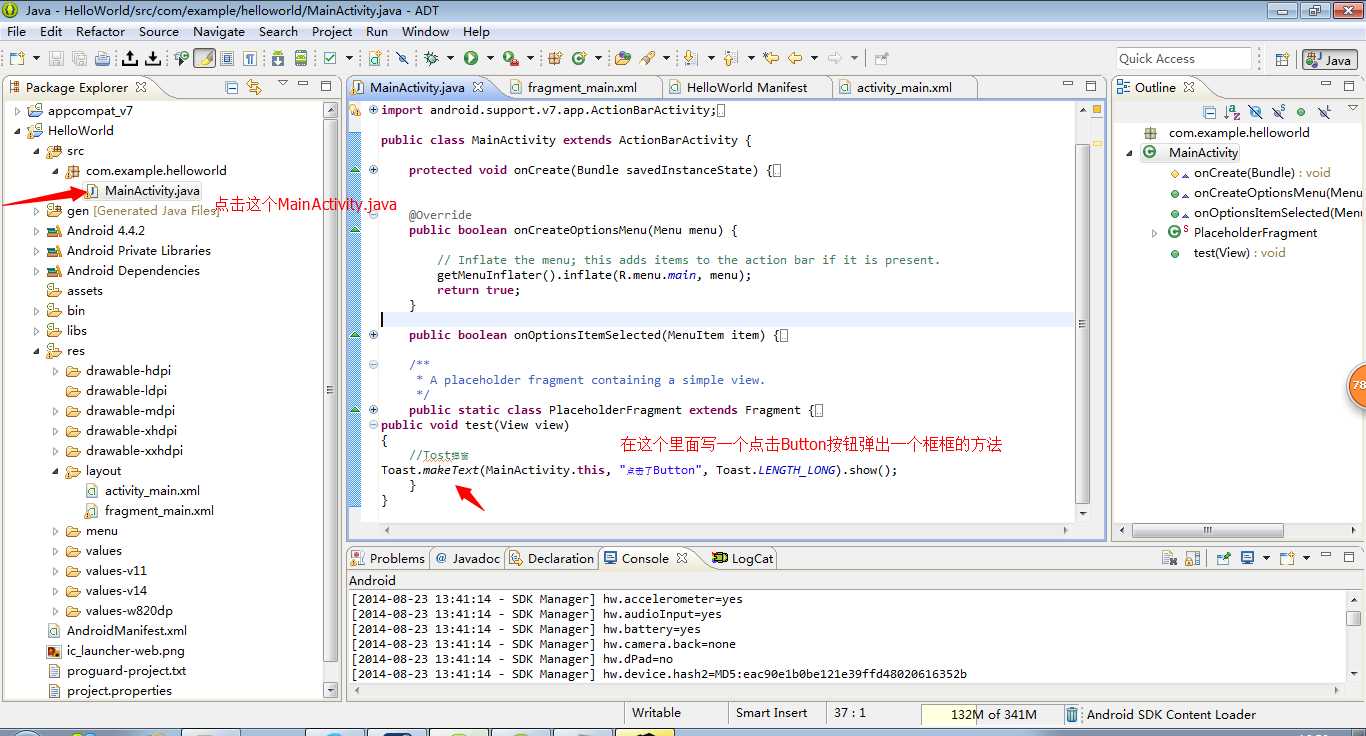Open the Android Virtual Device Manager icon
1366x736 pixels.
(x=300, y=58)
